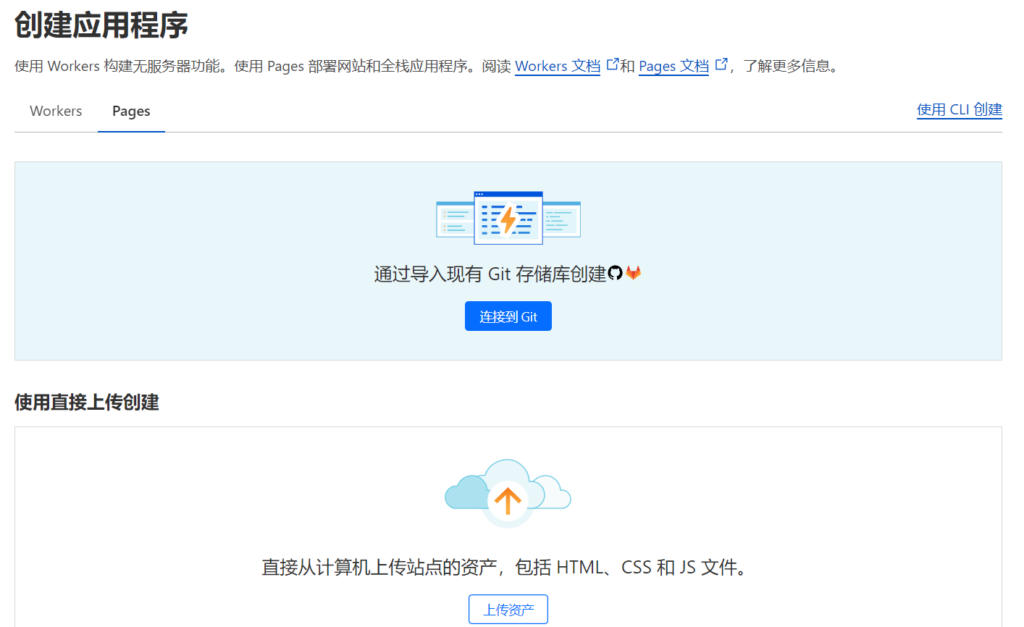Image resolution: width=1024 pixels, height=627 pixels.
Task: Open the 使用 CLI 创建 link
Action: [959, 110]
